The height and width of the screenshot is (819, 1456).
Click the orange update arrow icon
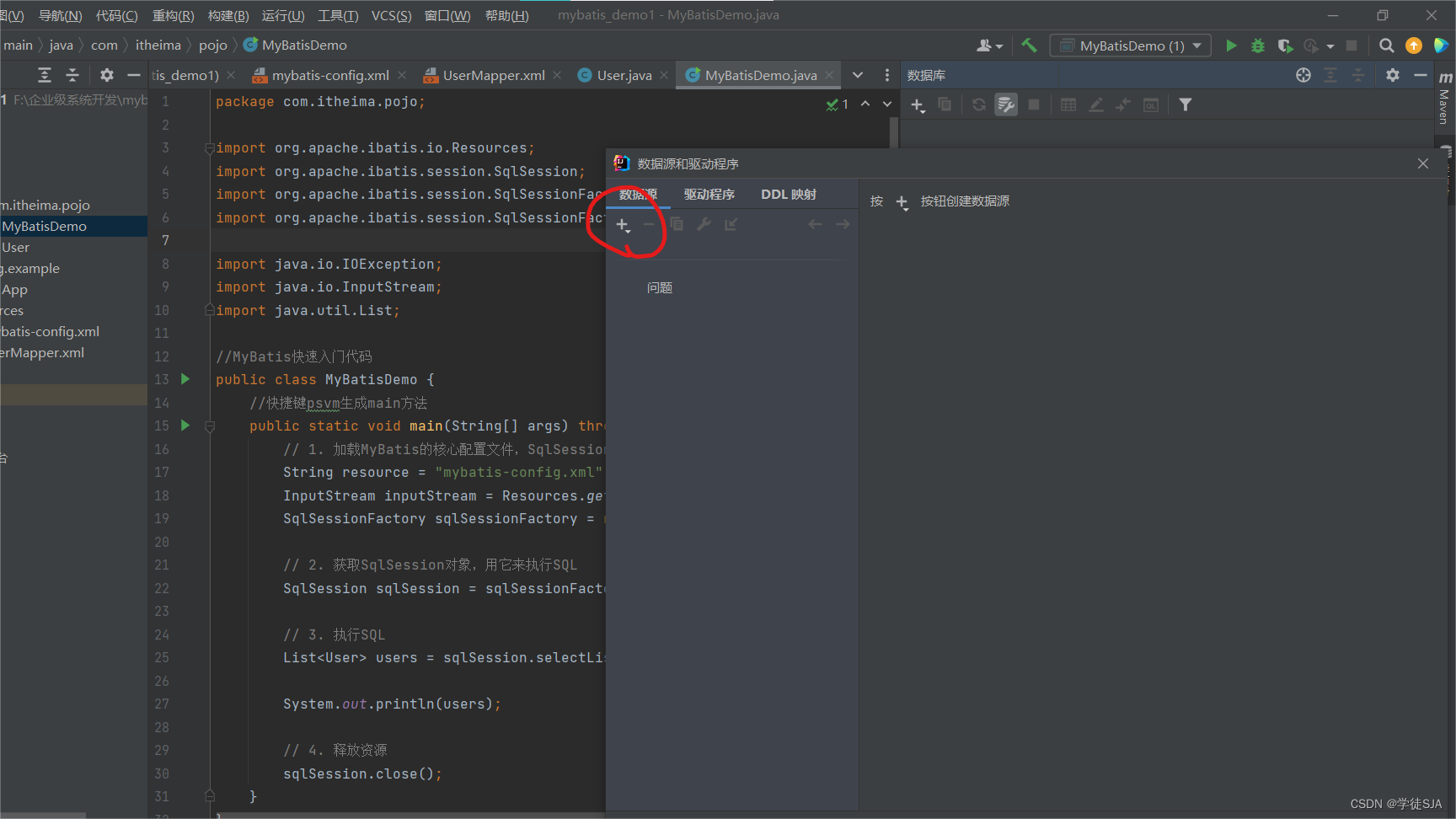pyautogui.click(x=1414, y=45)
